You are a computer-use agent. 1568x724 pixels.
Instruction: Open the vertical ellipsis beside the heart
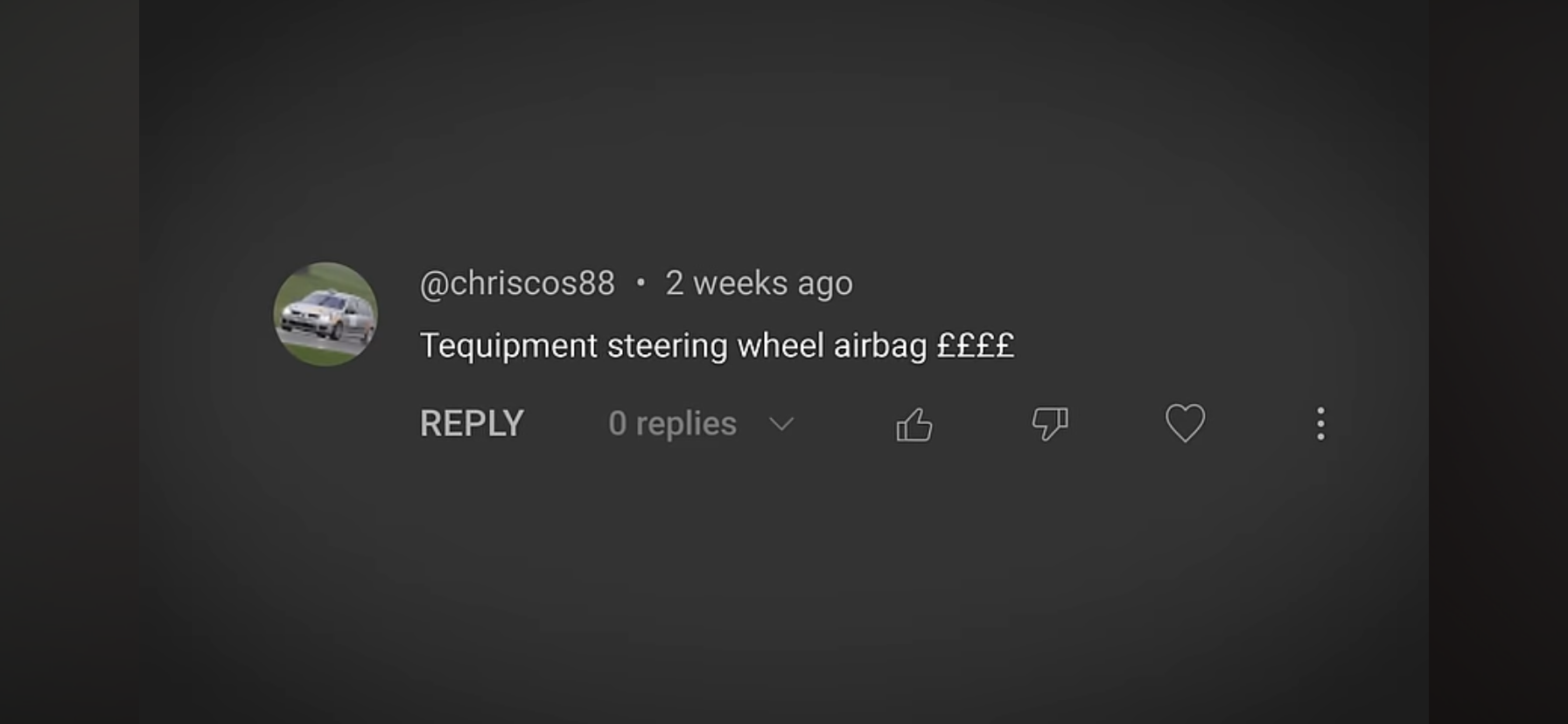(1320, 424)
